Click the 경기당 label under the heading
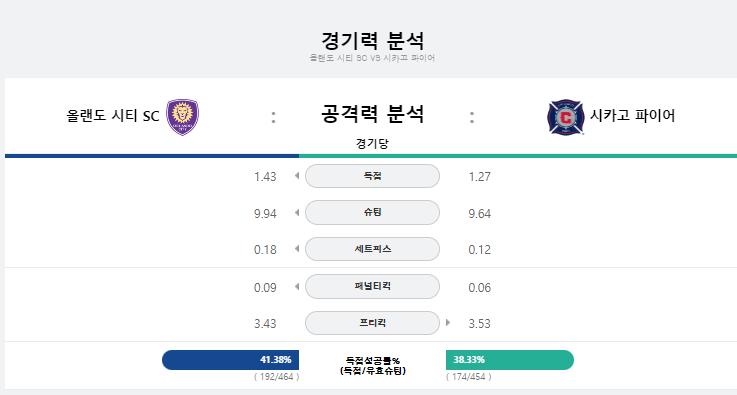Screen dimensions: 737x395 coord(372,143)
